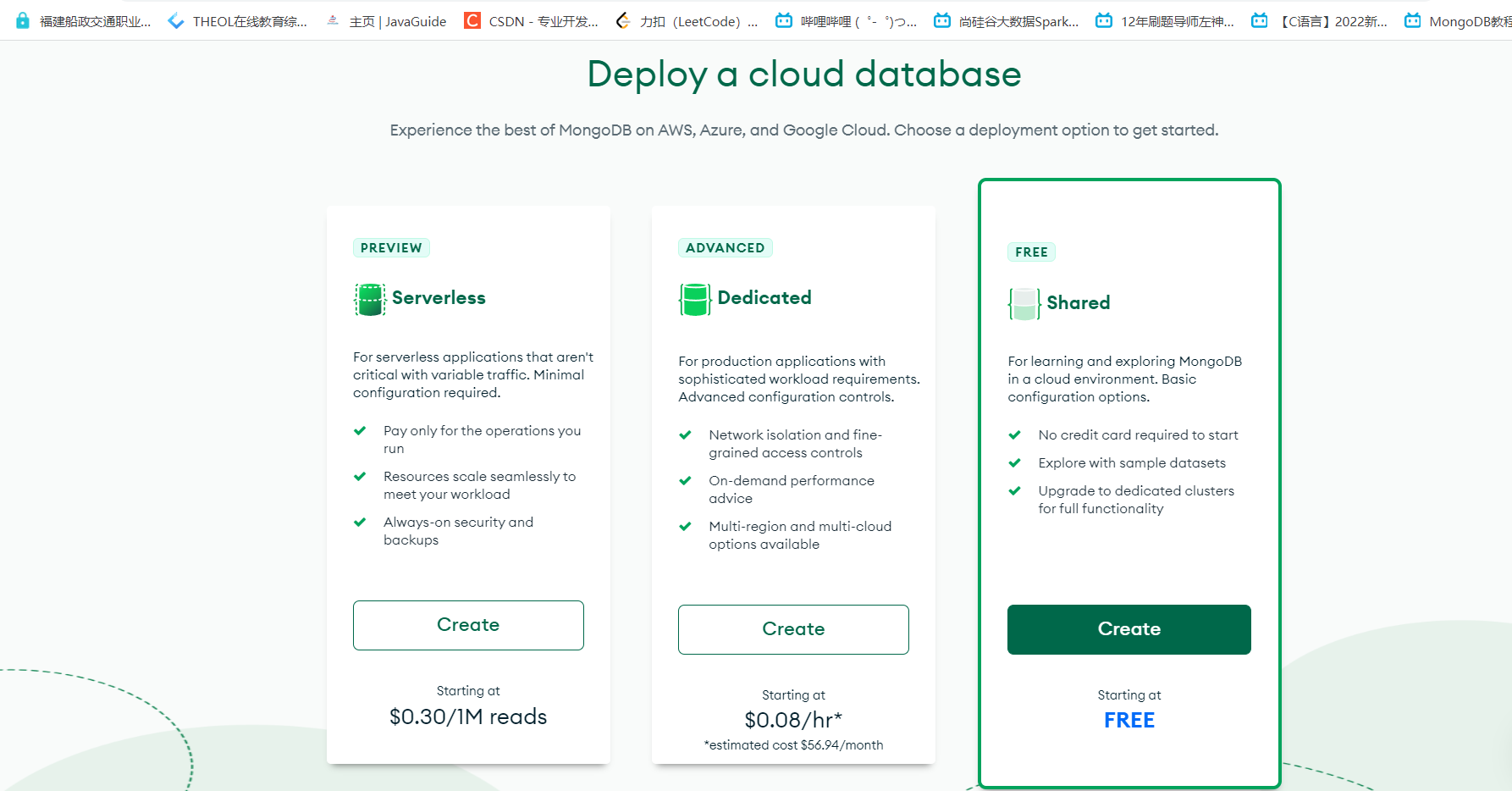Click 'Starting at' label on Dedicated card

pyautogui.click(x=793, y=695)
